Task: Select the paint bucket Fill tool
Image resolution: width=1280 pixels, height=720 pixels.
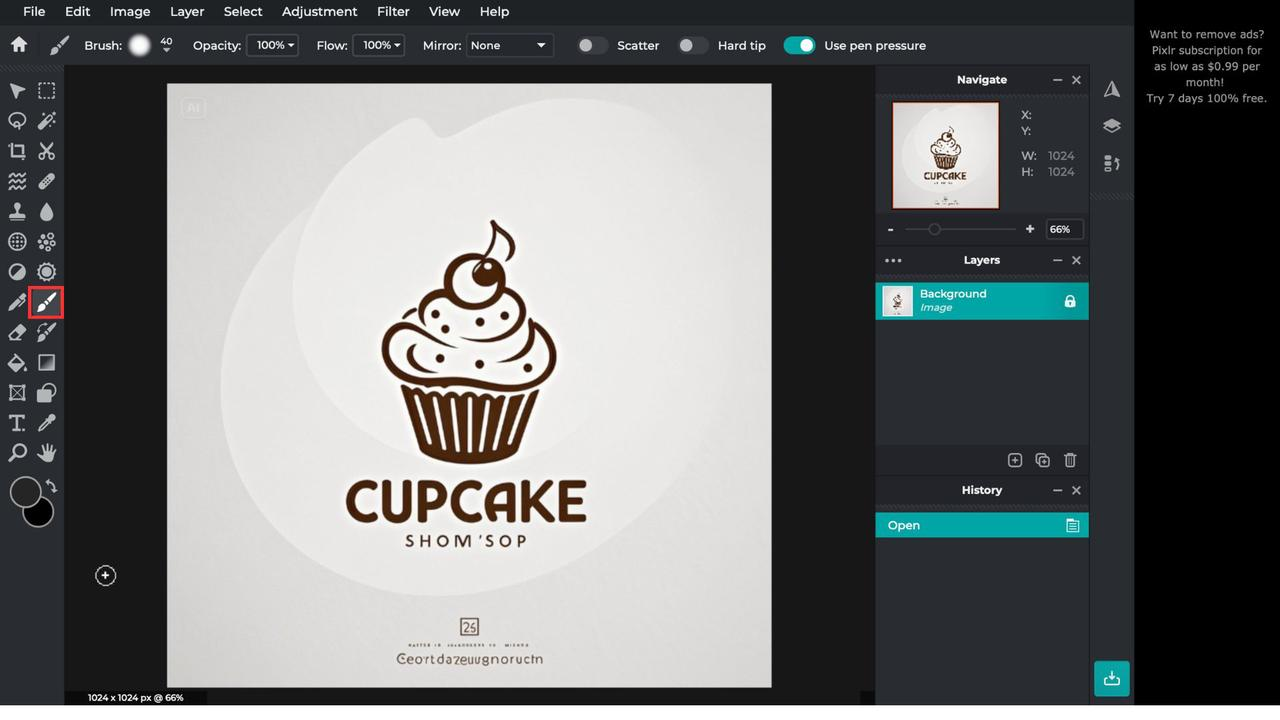Action: [17, 362]
